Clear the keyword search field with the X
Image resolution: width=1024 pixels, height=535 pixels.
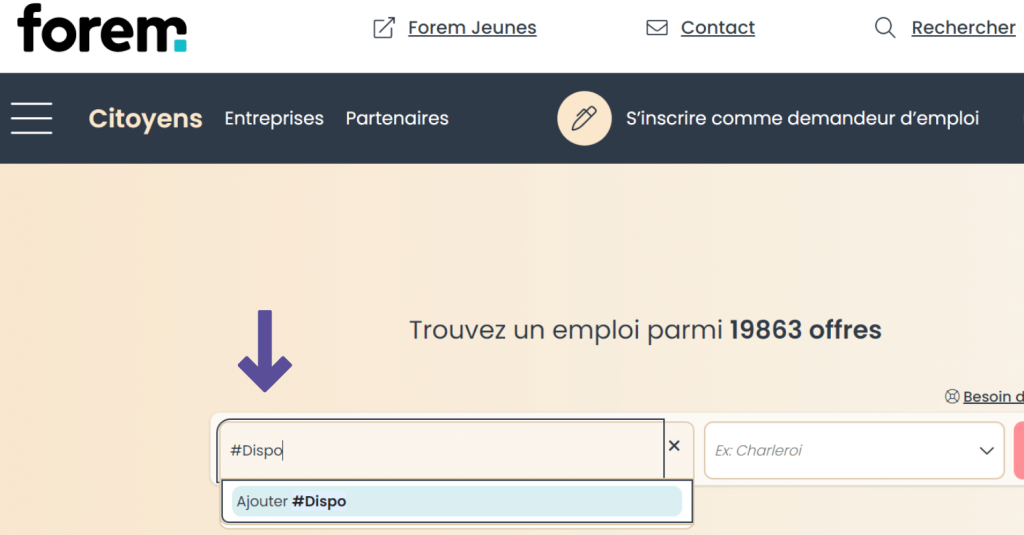(x=674, y=446)
